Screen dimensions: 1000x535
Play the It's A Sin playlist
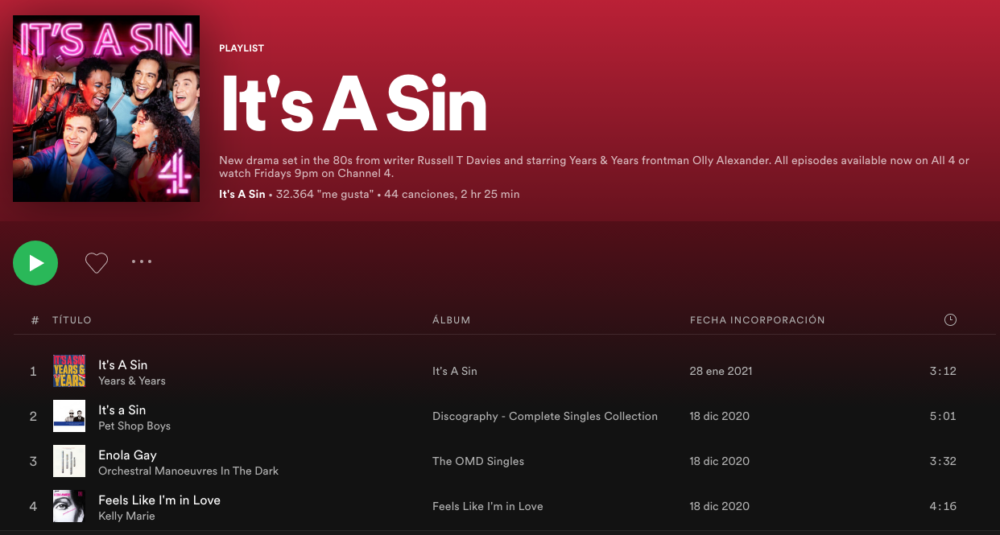[35, 263]
